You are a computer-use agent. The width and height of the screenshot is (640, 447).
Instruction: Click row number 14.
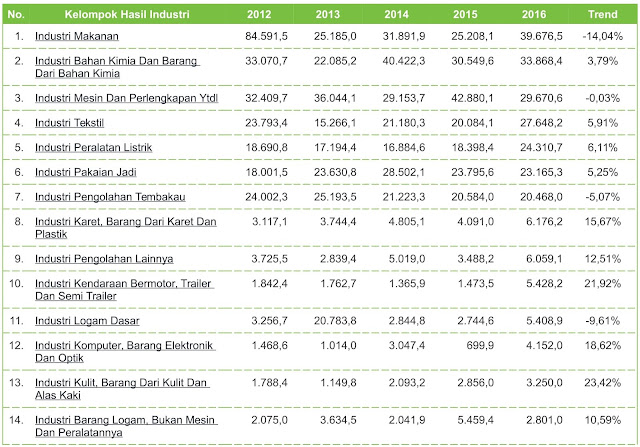(x=16, y=420)
